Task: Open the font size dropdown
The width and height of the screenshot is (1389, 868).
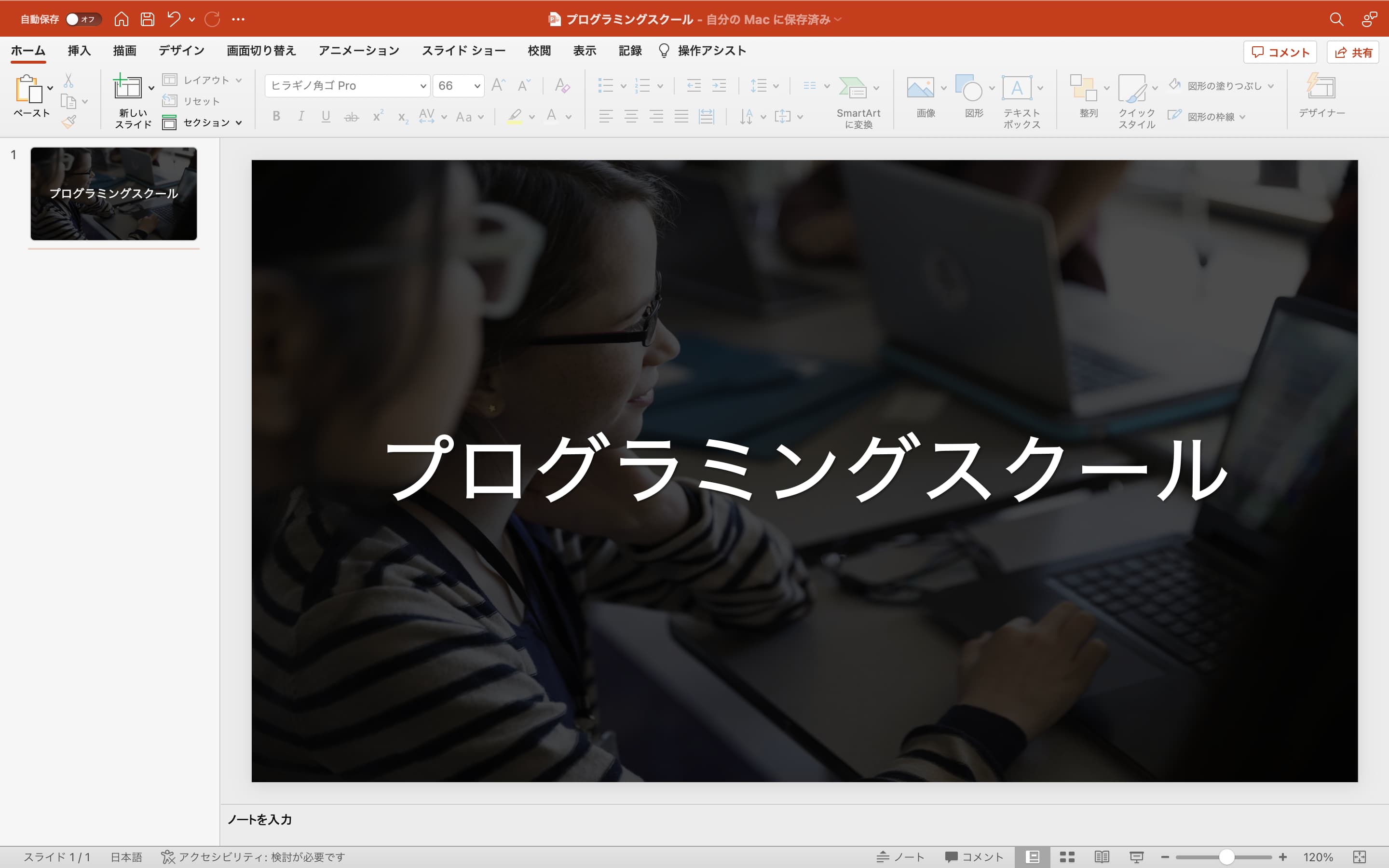Action: (x=477, y=85)
